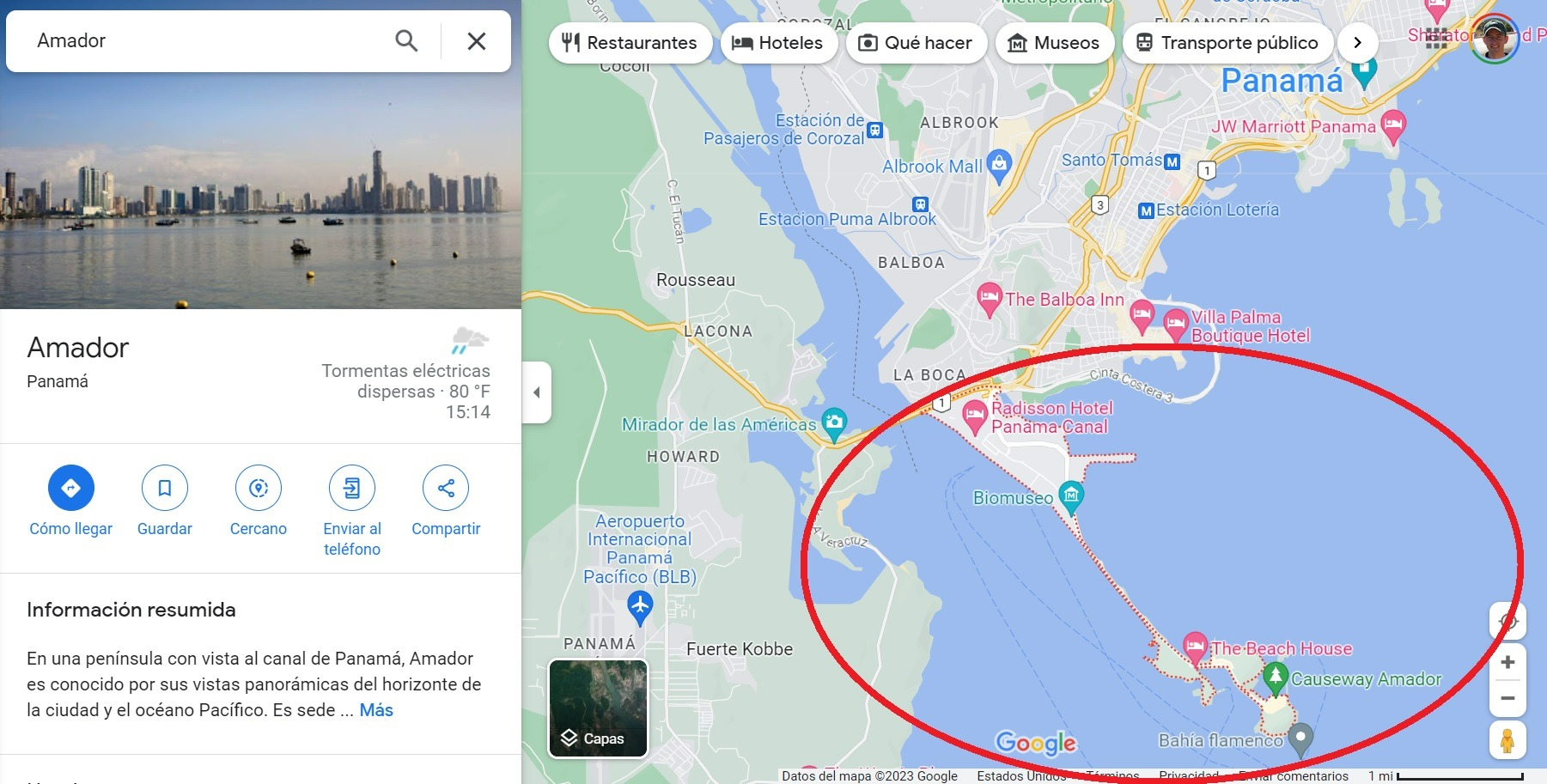
Task: Clear the Amador search with X
Action: point(477,40)
